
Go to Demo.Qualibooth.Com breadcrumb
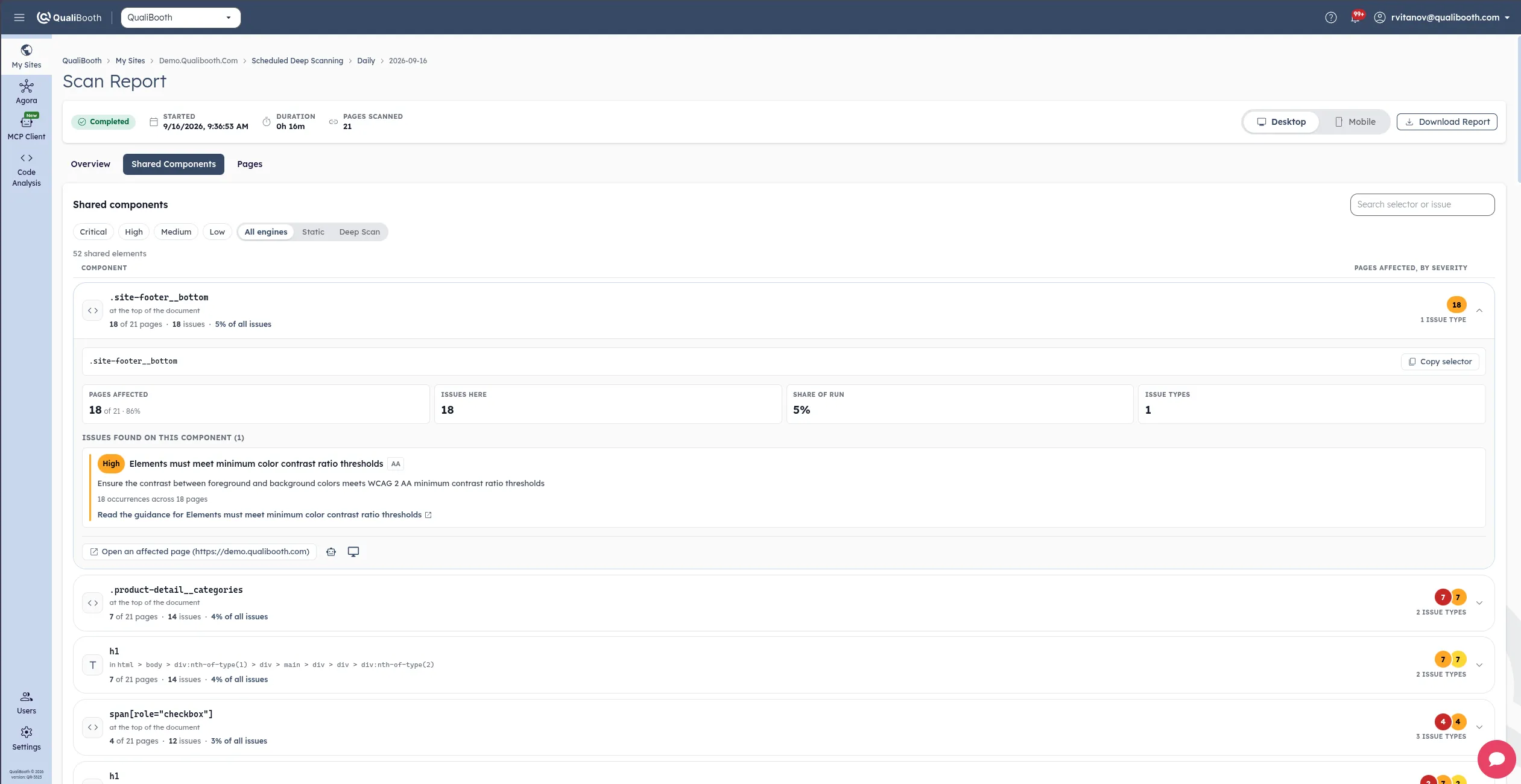point(198,61)
